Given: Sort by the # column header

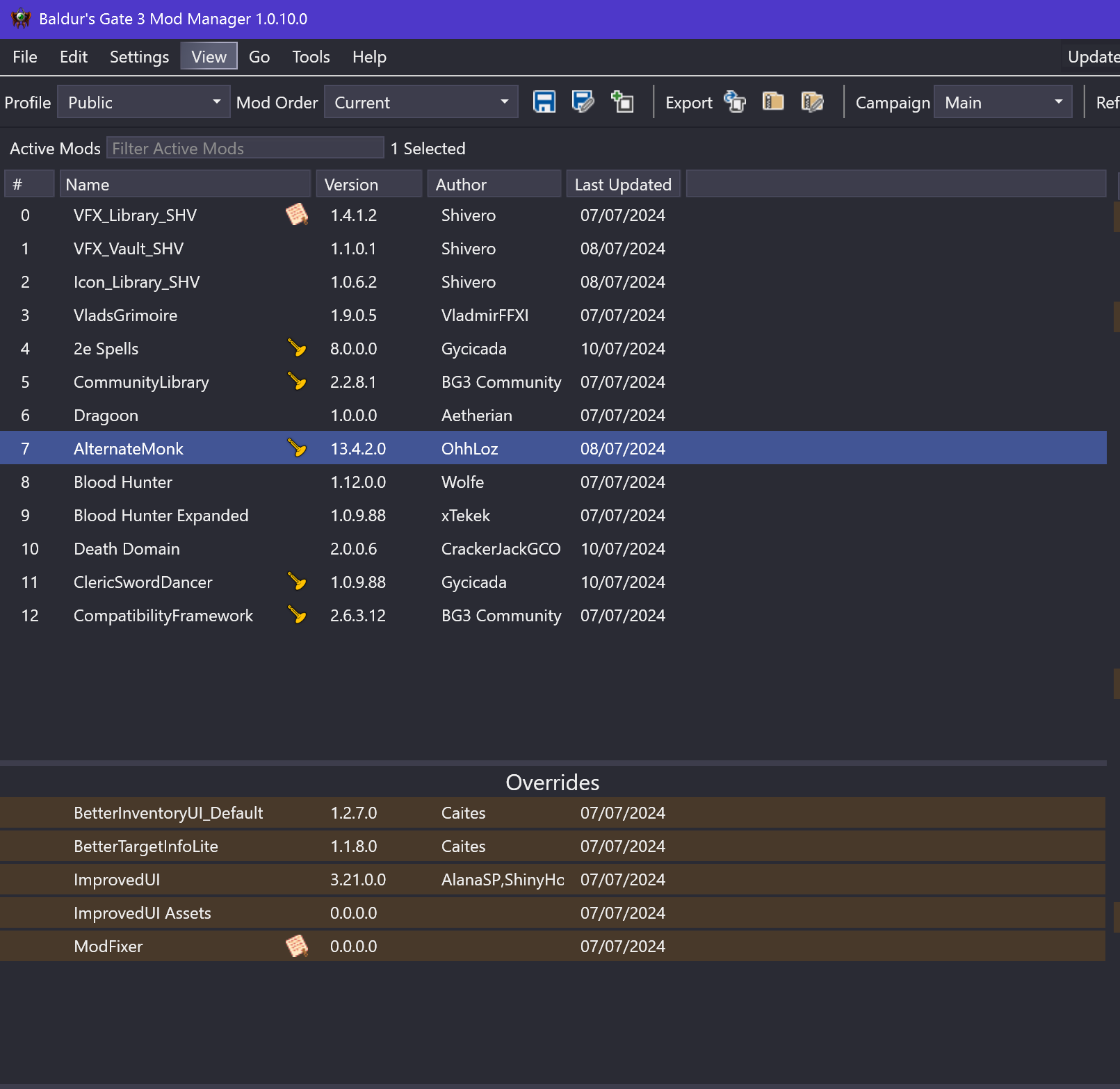Looking at the screenshot, I should [x=29, y=184].
